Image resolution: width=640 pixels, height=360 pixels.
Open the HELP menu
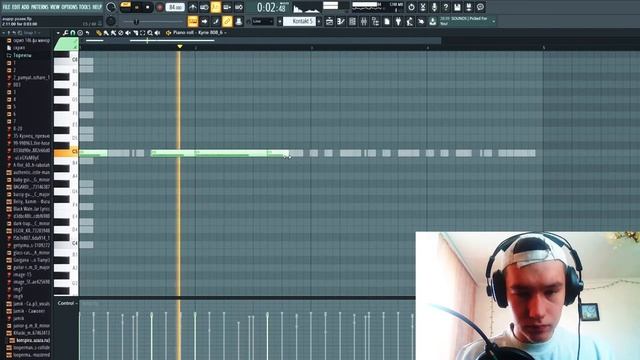[97, 7]
